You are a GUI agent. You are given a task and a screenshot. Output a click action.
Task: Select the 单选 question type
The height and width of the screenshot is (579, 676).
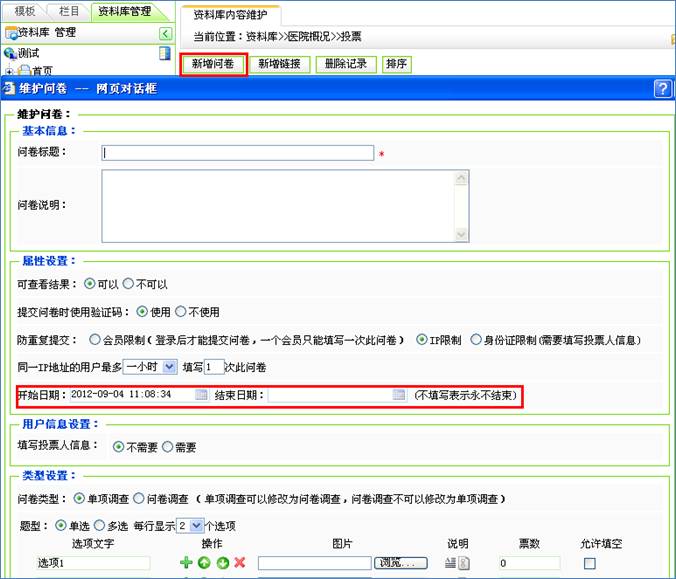pos(61,526)
